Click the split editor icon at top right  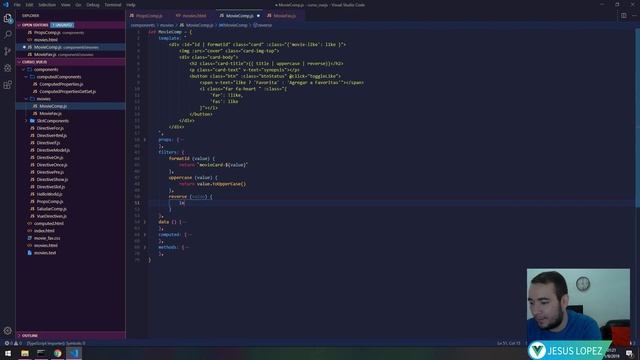[x=624, y=16]
